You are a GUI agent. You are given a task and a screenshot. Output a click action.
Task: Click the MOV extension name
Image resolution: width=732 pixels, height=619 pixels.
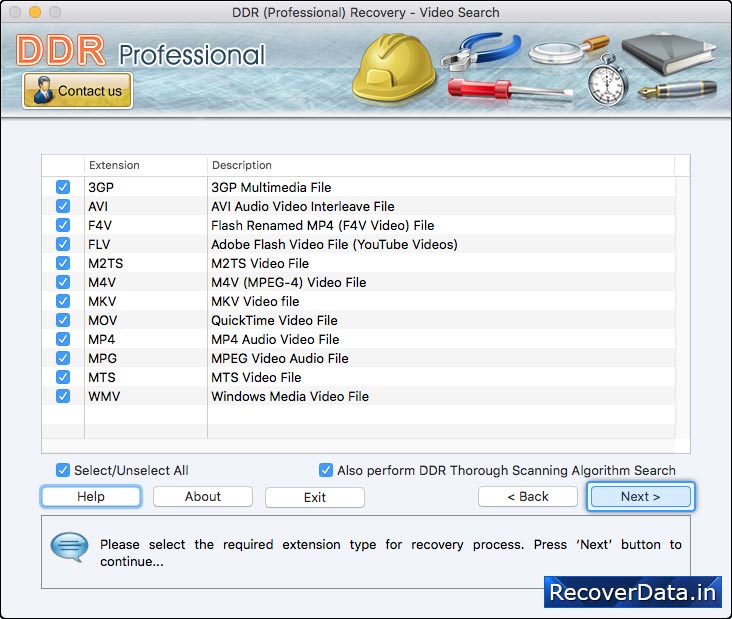pyautogui.click(x=103, y=320)
